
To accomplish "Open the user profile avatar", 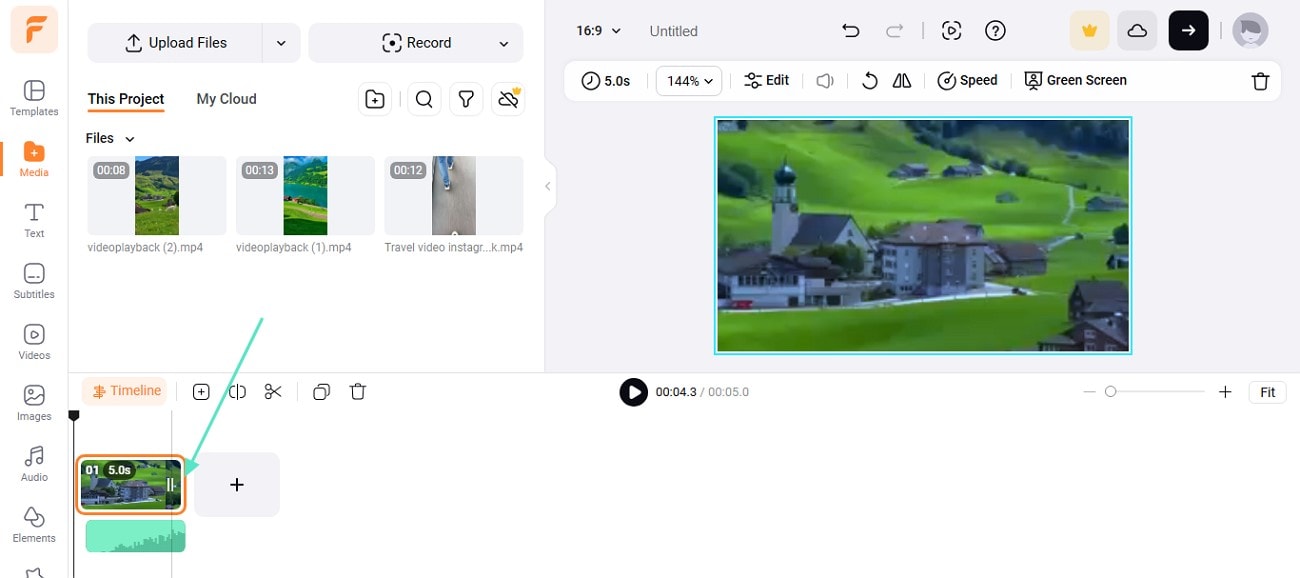I will (1250, 31).
